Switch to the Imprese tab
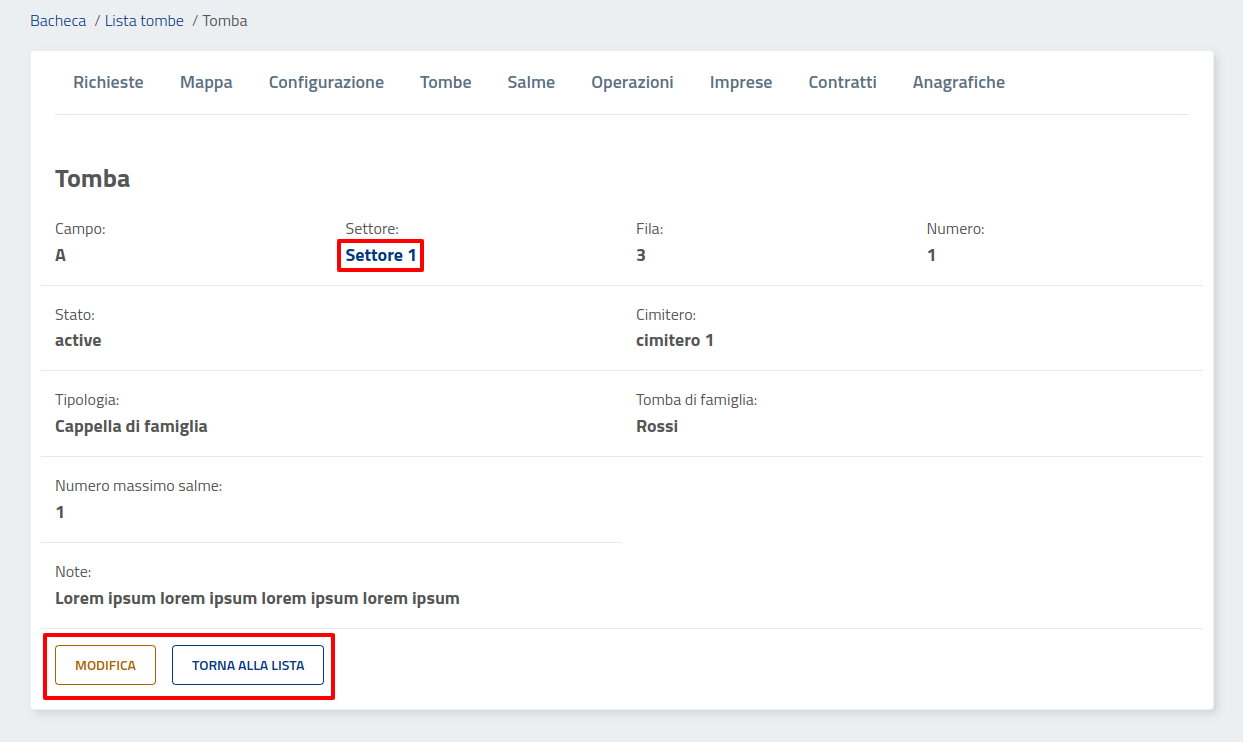This screenshot has height=742, width=1243. coord(741,82)
